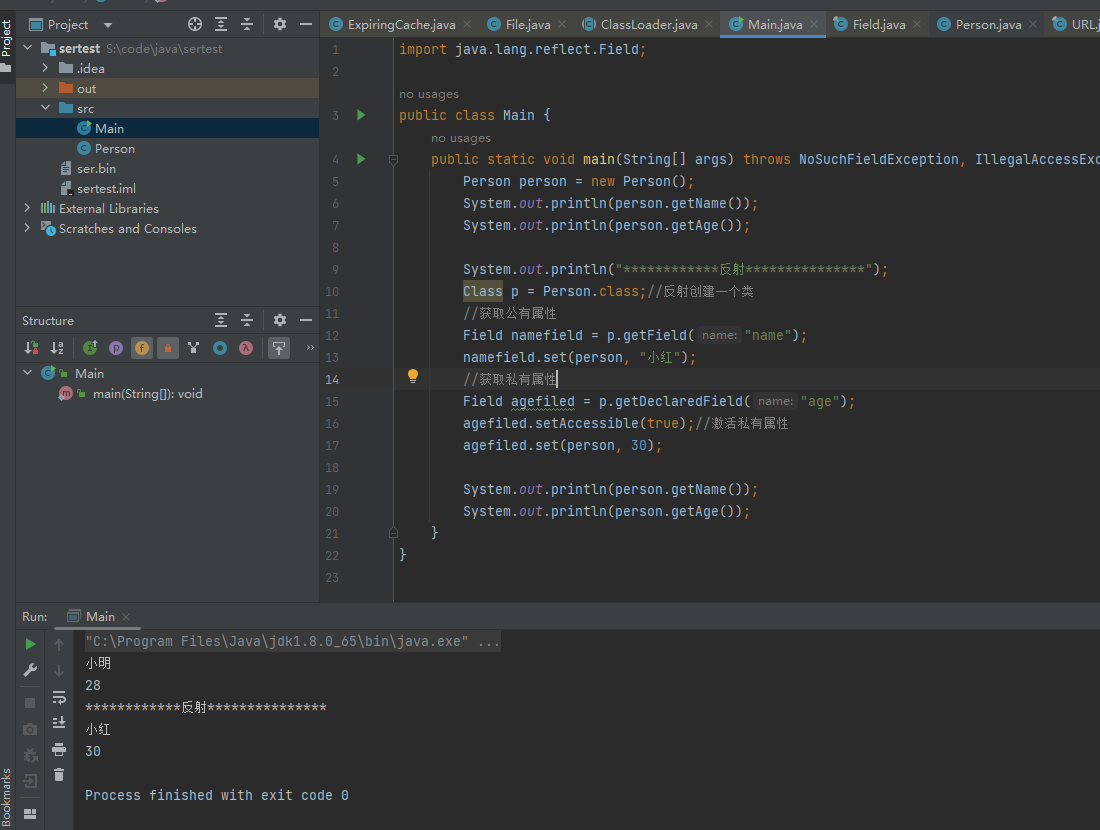Image resolution: width=1100 pixels, height=830 pixels.
Task: Toggle show anonymous classes in Structure
Action: point(220,348)
